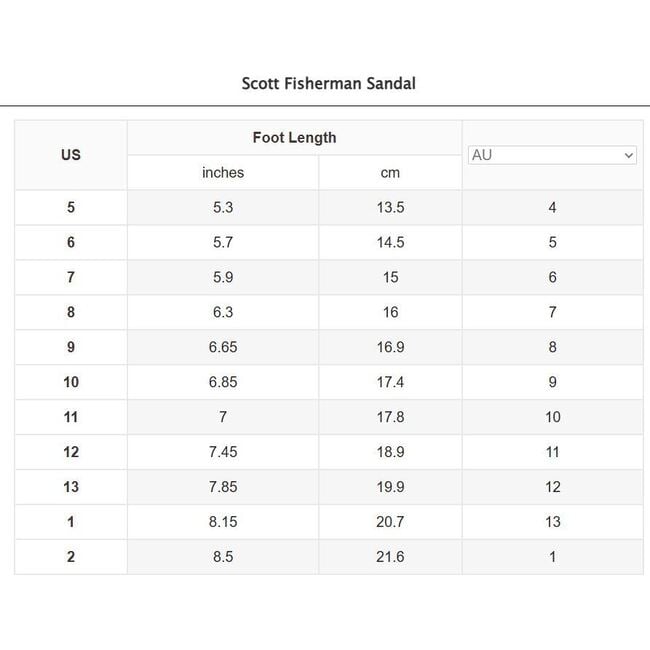Select the 7.45 inches cell
650x650 pixels.
[x=223, y=452]
